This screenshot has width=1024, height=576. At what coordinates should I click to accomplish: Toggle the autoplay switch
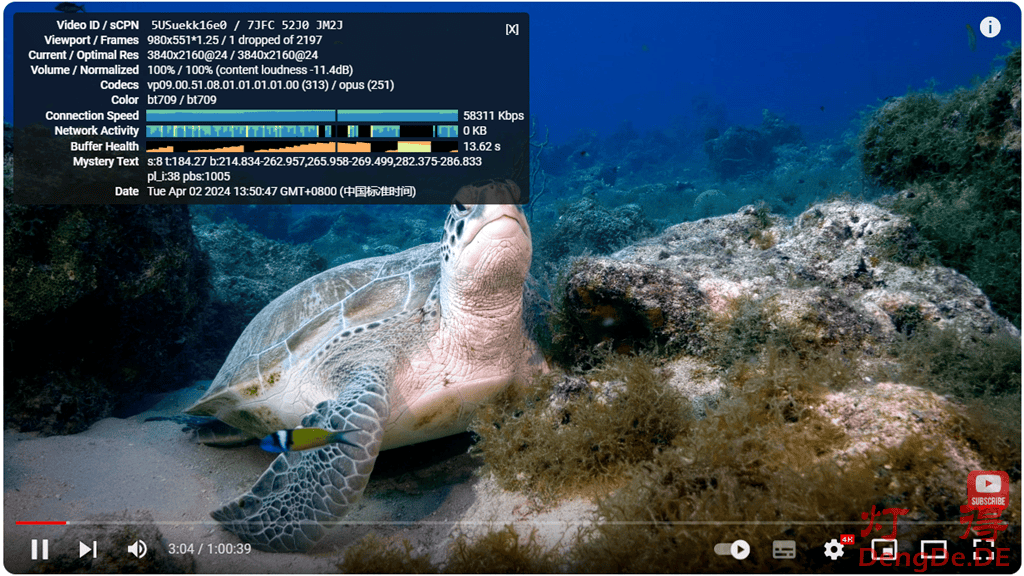click(733, 549)
